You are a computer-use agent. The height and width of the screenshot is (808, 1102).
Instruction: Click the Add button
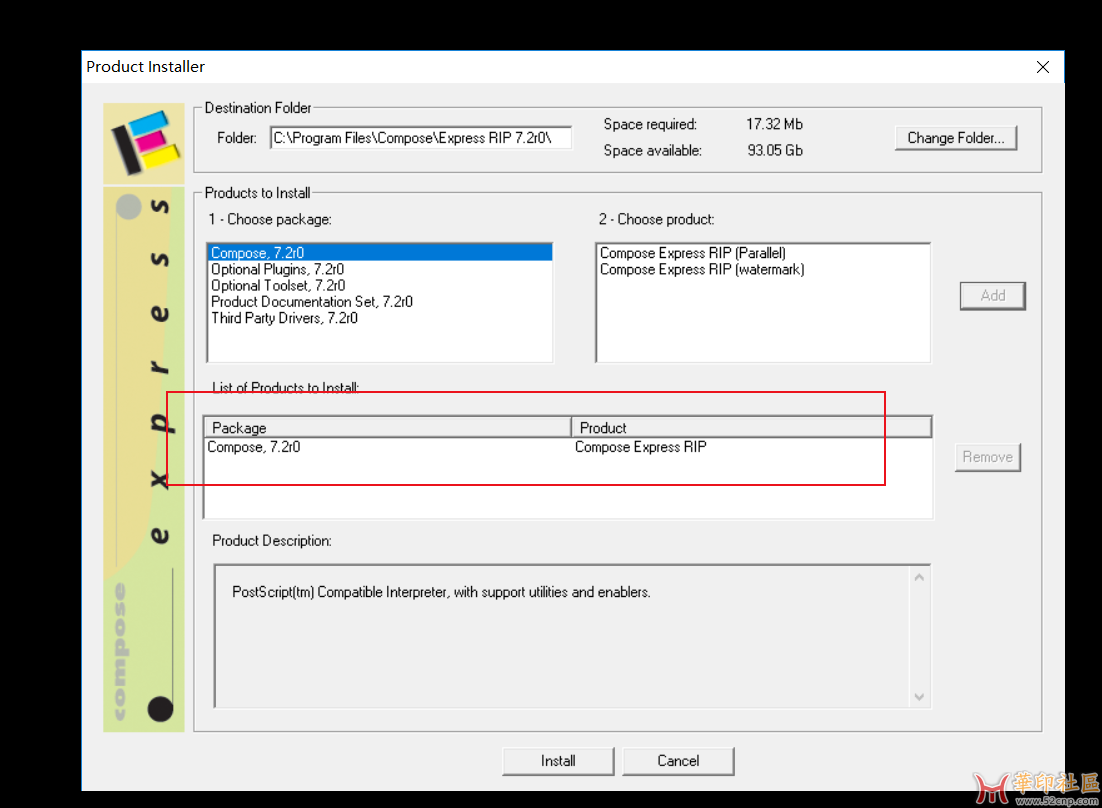(x=992, y=295)
